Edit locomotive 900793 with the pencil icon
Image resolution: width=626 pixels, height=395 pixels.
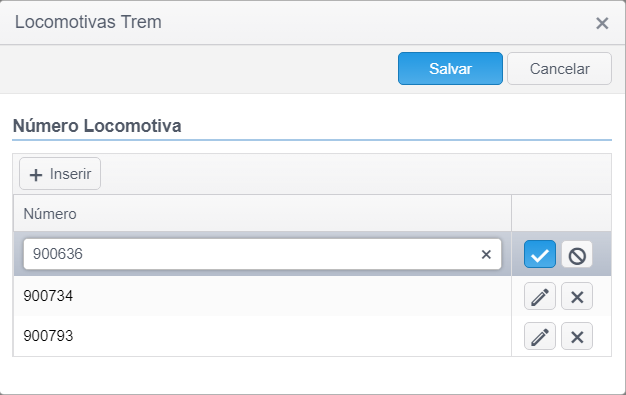[x=539, y=336]
